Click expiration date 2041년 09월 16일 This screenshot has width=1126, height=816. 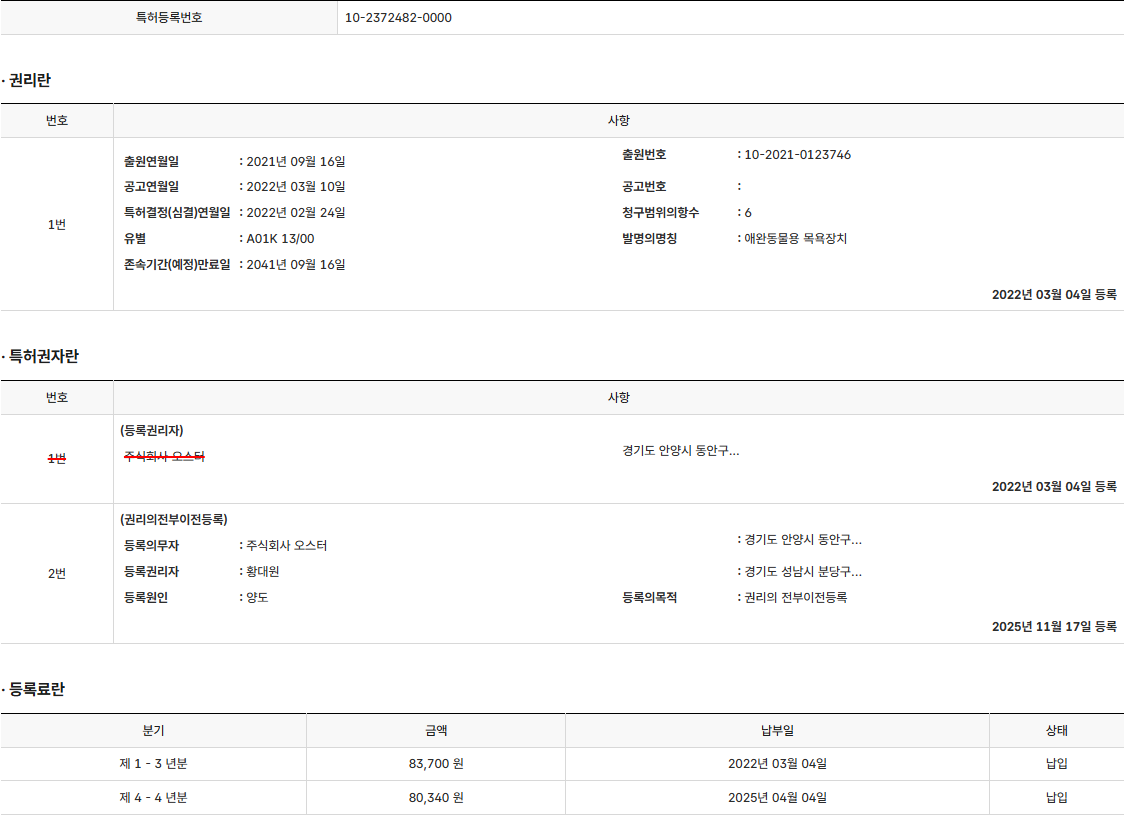[295, 265]
